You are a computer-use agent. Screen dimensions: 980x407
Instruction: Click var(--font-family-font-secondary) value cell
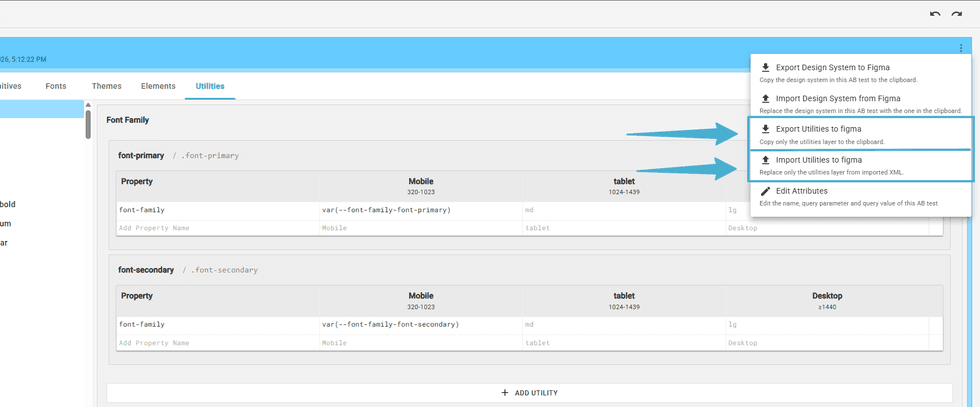coord(421,325)
